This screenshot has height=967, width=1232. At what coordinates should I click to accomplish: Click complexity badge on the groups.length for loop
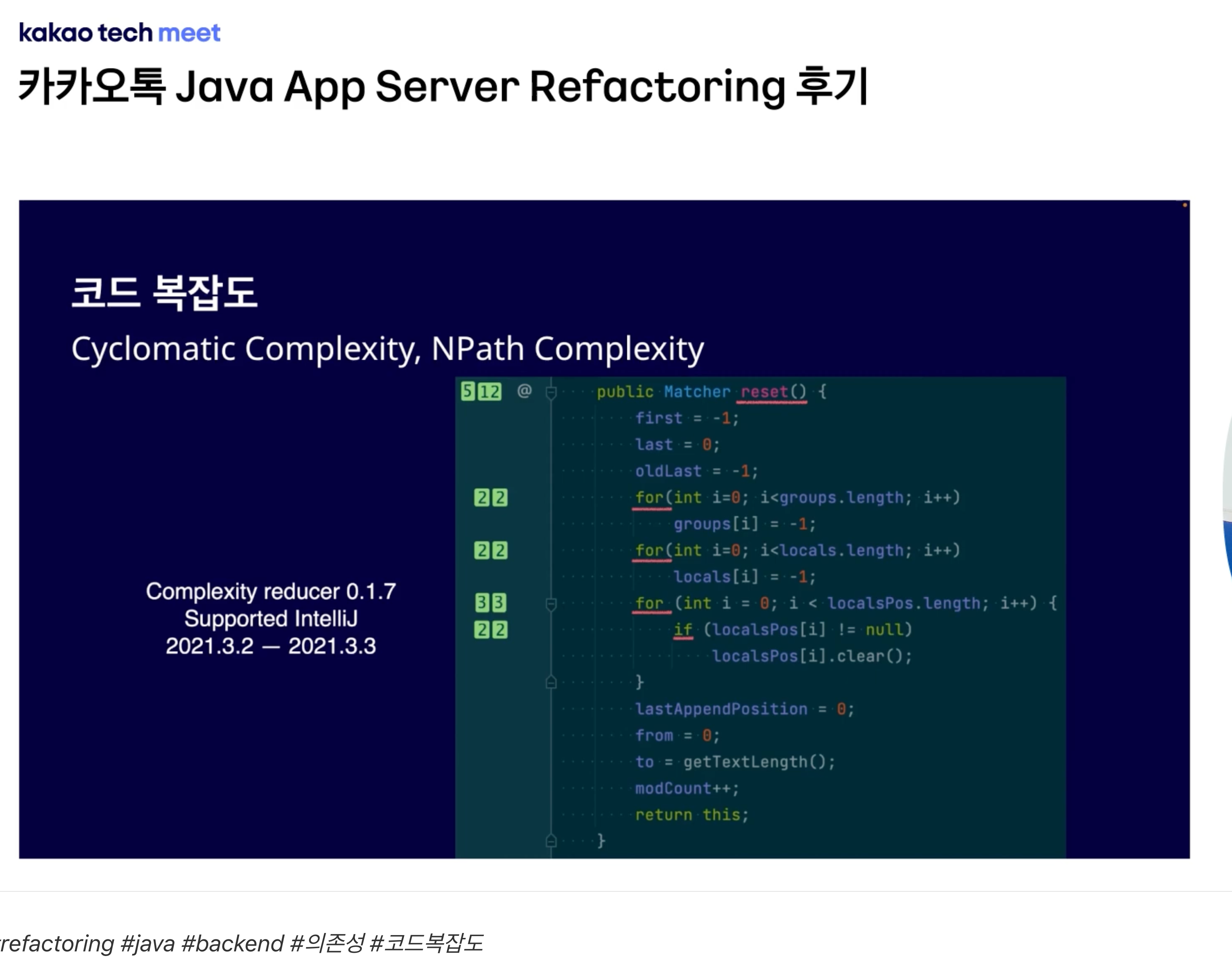(490, 498)
